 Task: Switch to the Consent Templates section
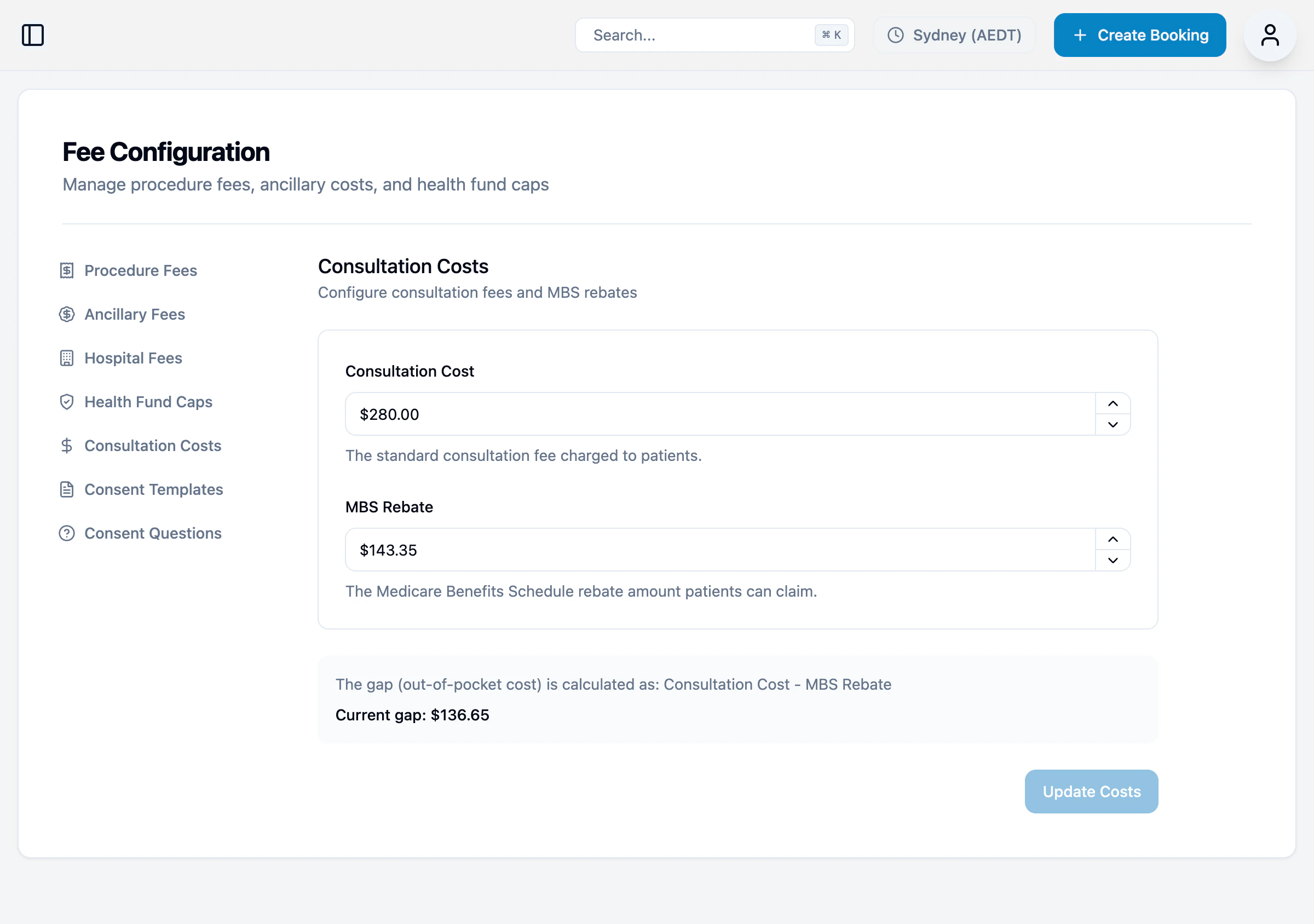point(153,489)
